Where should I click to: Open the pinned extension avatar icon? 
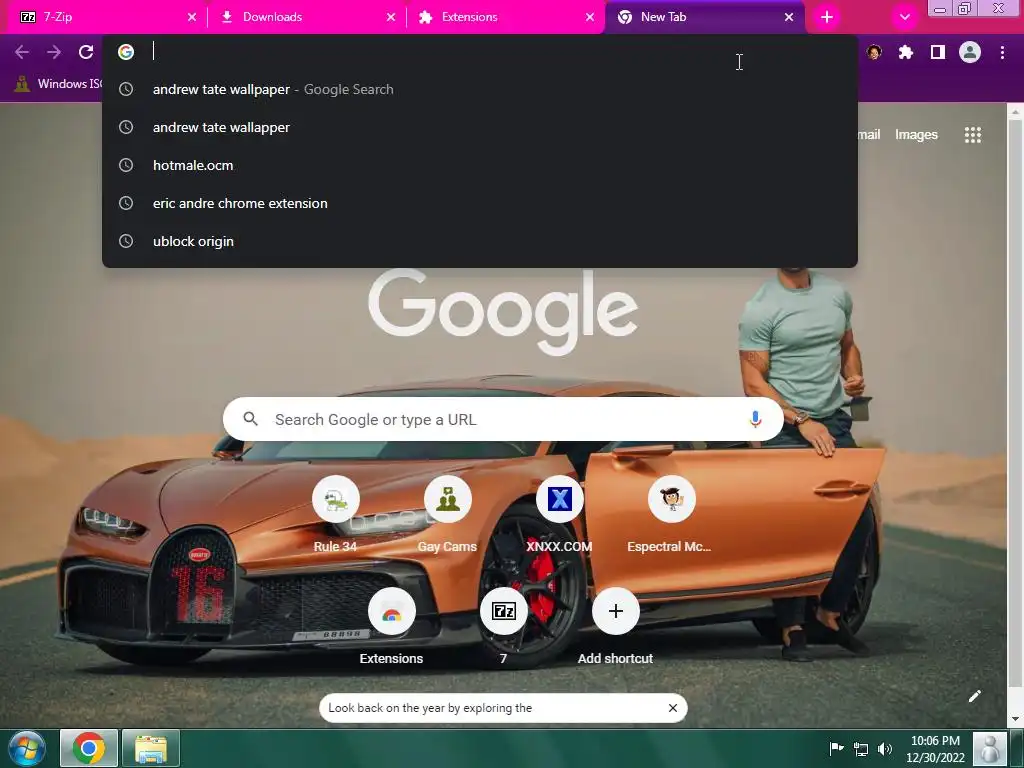pyautogui.click(x=874, y=52)
